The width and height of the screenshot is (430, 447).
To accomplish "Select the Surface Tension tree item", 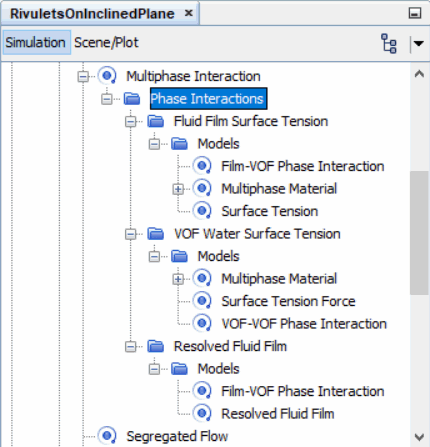I will coord(270,211).
